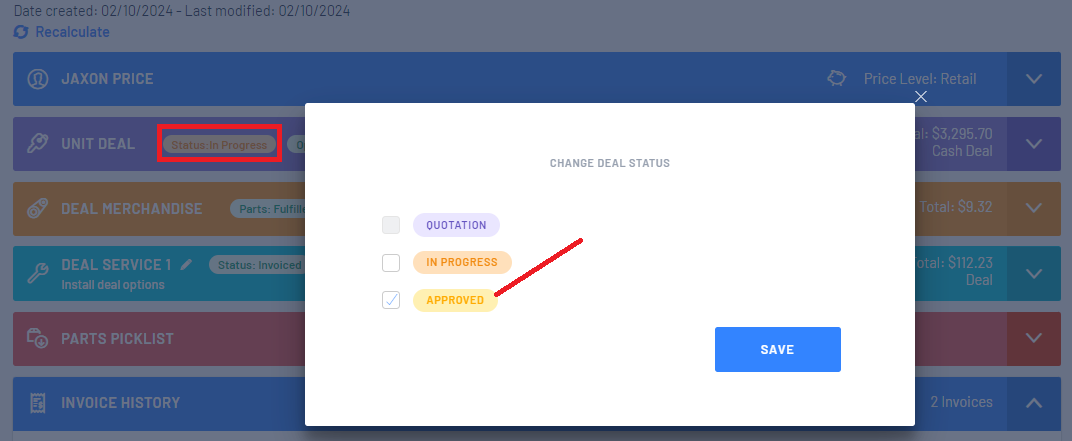Collapse the Invoice History section
Viewport: 1072px width, 441px height.
pos(1034,403)
